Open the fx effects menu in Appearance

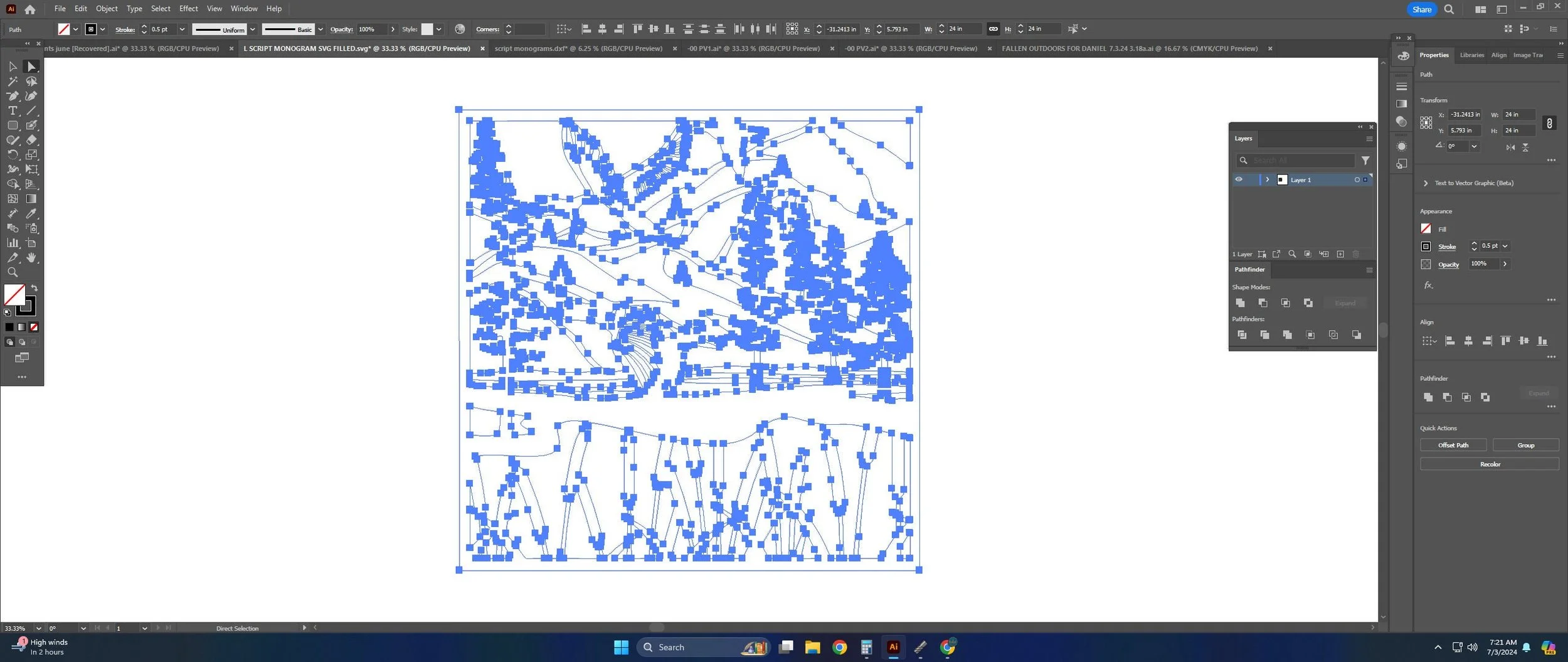click(x=1428, y=285)
